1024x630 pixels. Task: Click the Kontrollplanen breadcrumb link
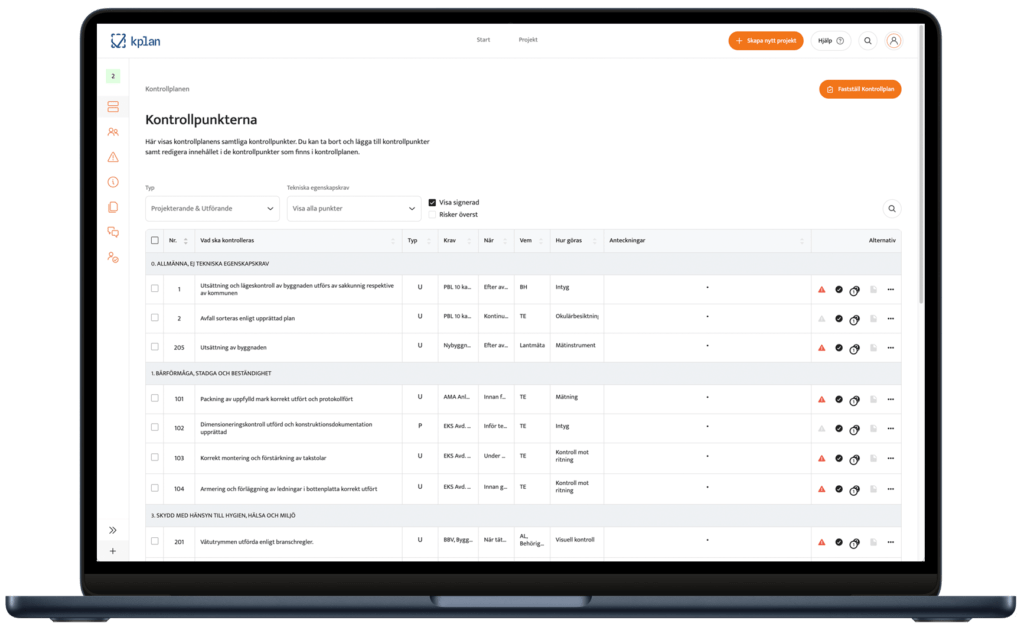[x=167, y=89]
